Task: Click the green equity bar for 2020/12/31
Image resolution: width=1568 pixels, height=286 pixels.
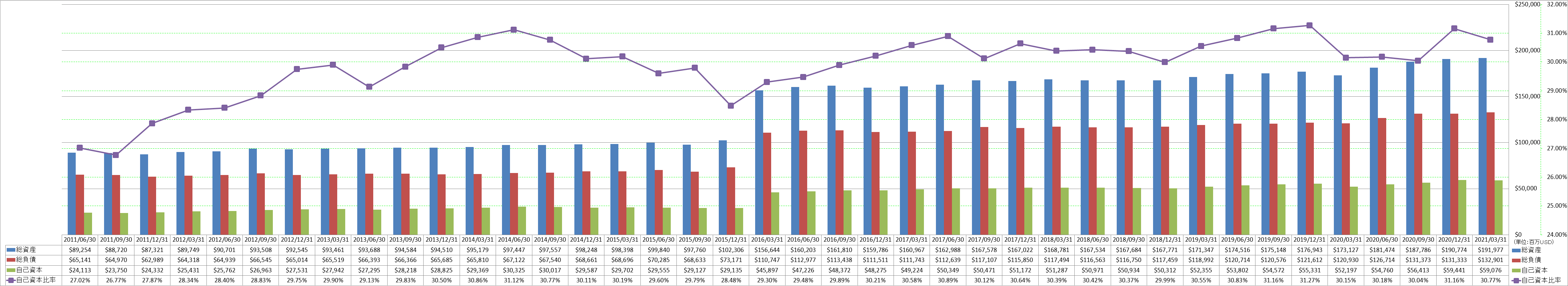Action: (x=1463, y=207)
